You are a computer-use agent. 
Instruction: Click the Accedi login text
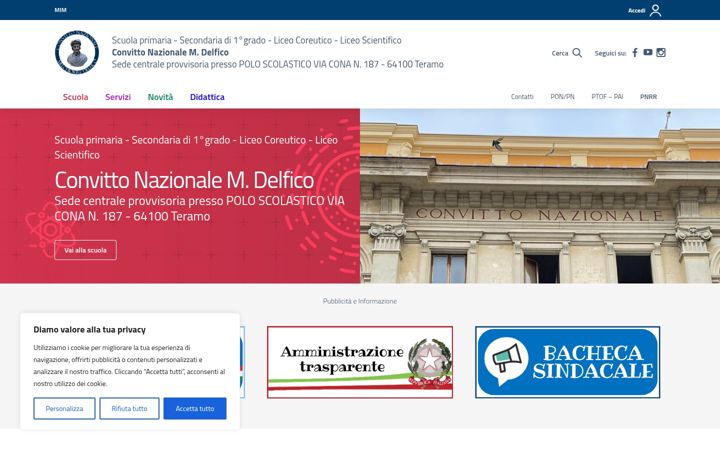coord(636,10)
